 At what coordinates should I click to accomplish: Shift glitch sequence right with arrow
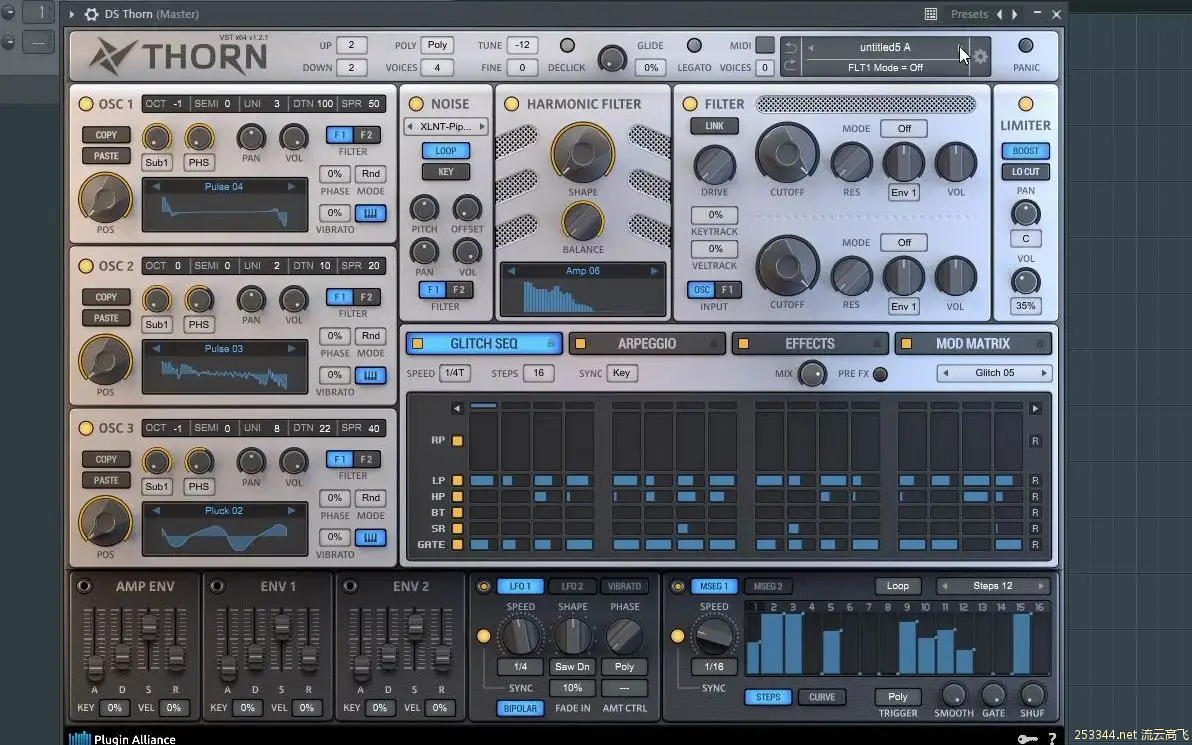tap(1035, 409)
